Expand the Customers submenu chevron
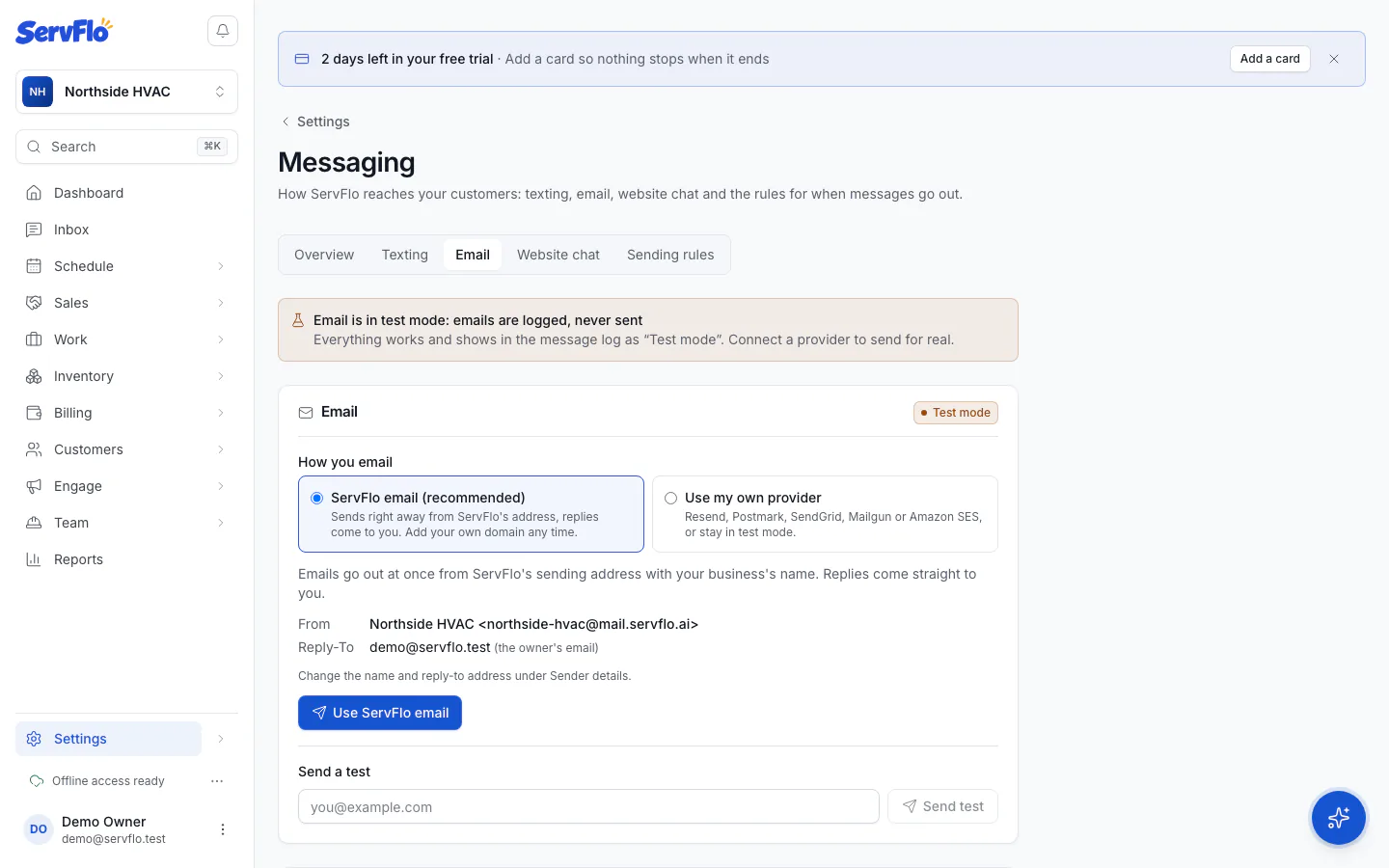Screen dimensions: 1389x868 pos(221,449)
